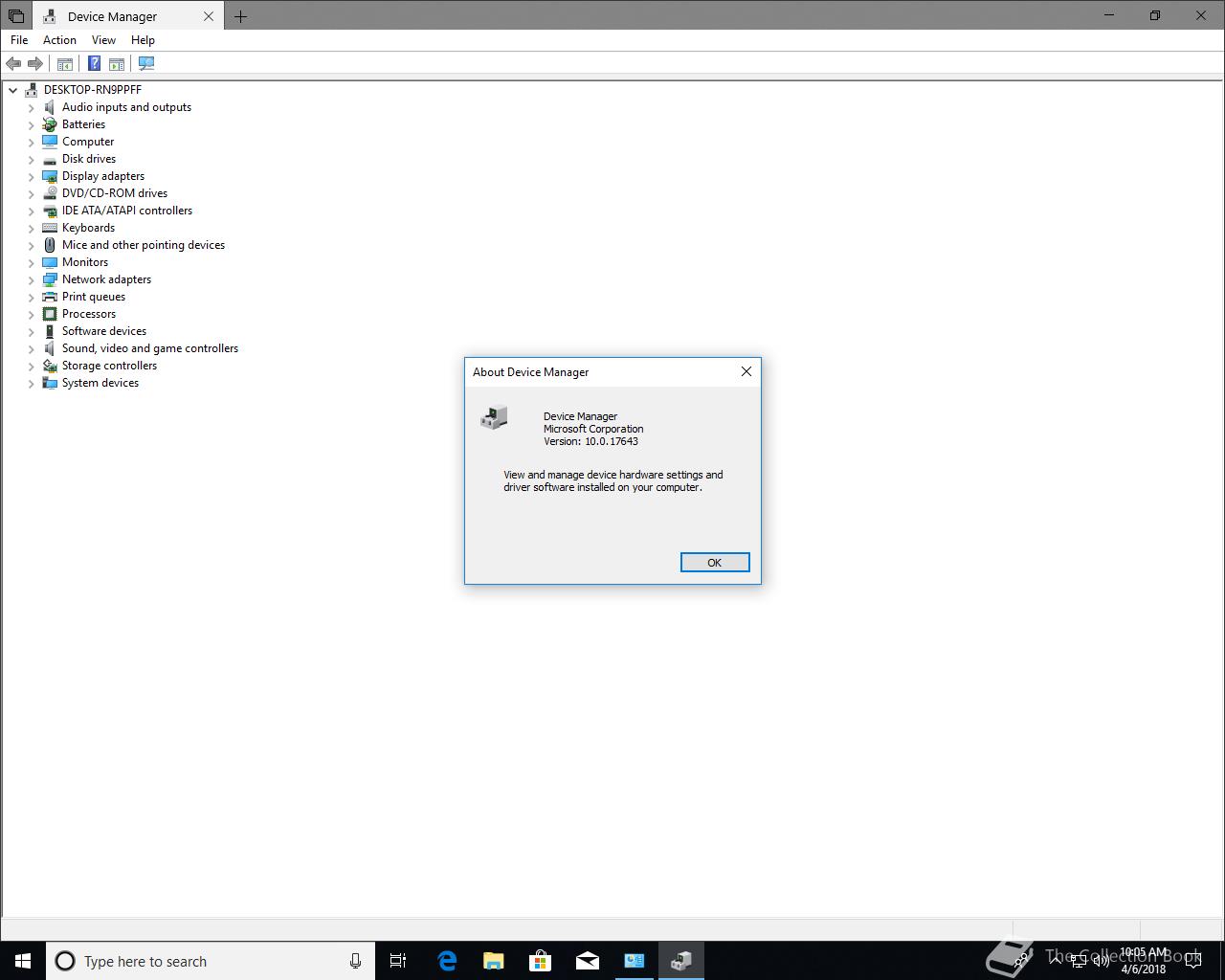The height and width of the screenshot is (980, 1225).
Task: Expand the Computer category
Action: click(x=32, y=142)
